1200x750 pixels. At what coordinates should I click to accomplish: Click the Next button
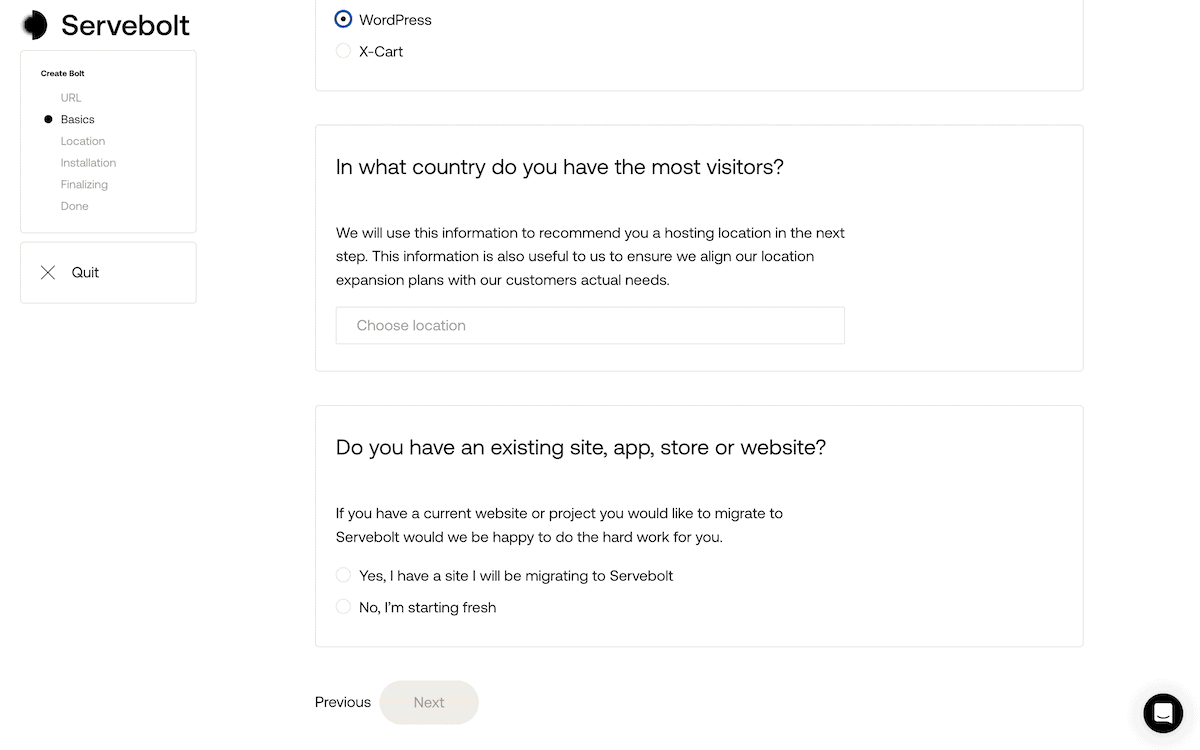coord(429,702)
